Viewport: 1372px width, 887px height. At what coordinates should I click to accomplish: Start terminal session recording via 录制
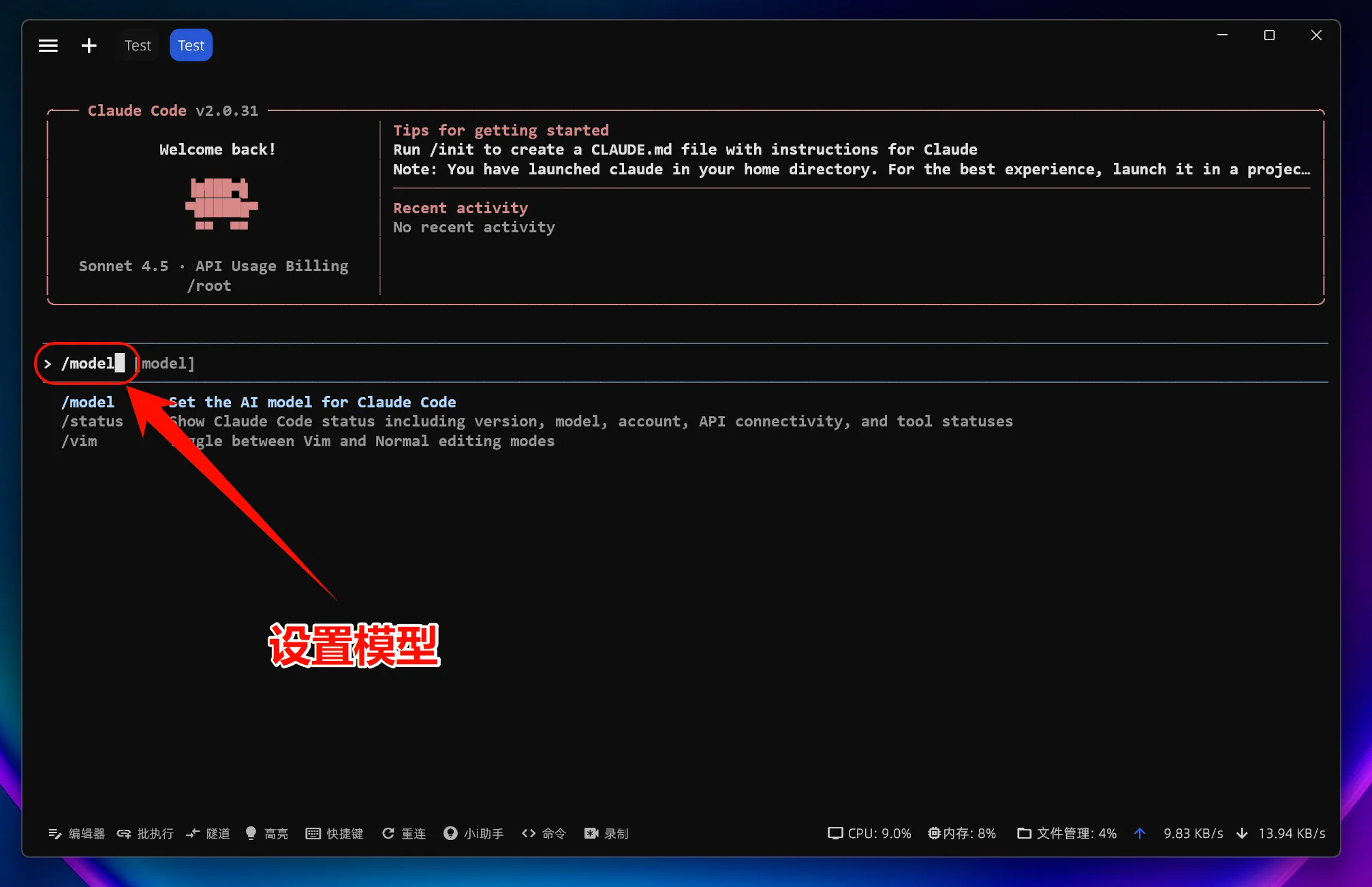606,833
